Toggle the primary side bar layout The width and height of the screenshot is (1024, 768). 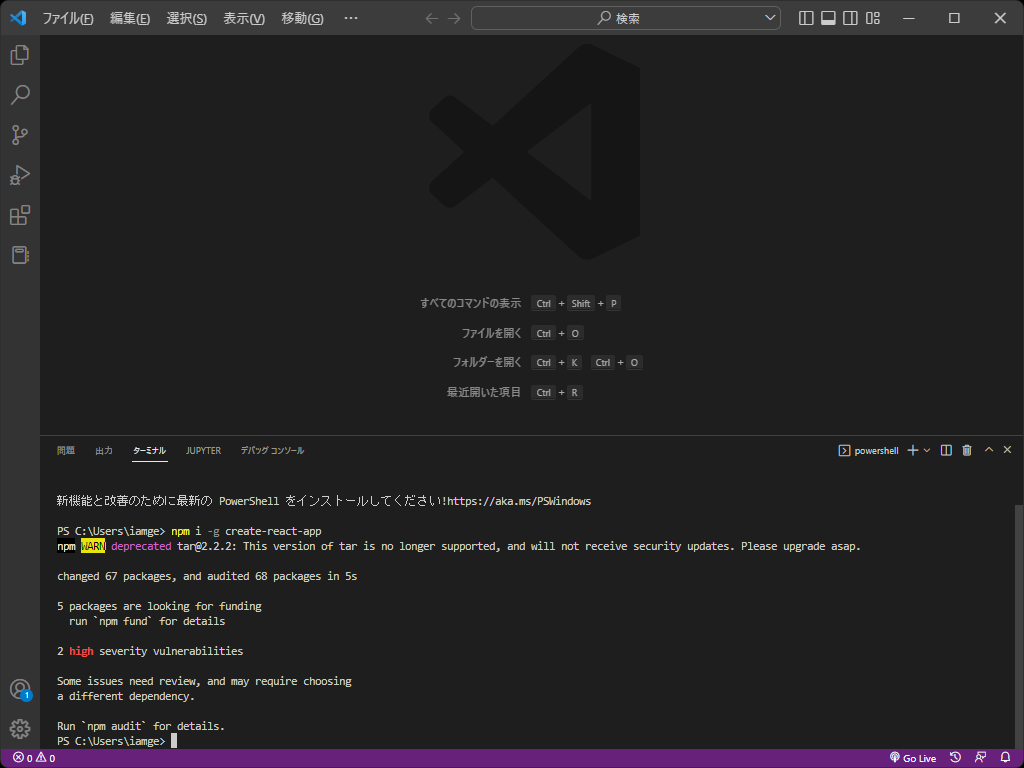click(806, 18)
